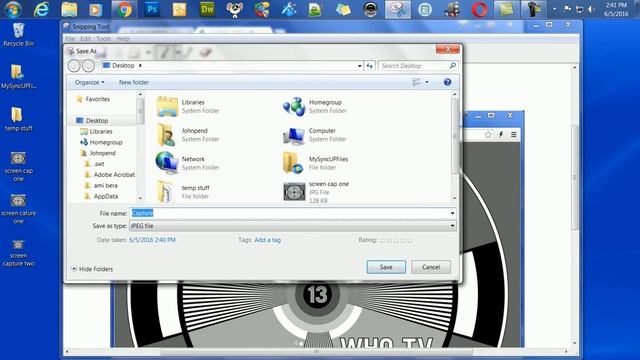Screen dimensions: 640x360
Task: Click the Chrome bookmark star icon
Action: (488, 134)
